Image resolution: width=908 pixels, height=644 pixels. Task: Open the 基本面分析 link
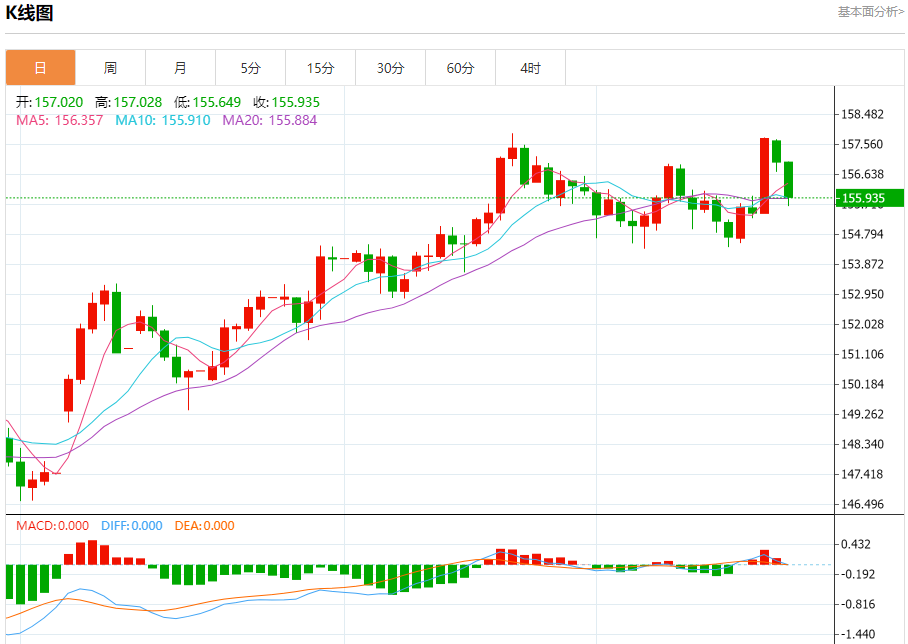[x=870, y=12]
